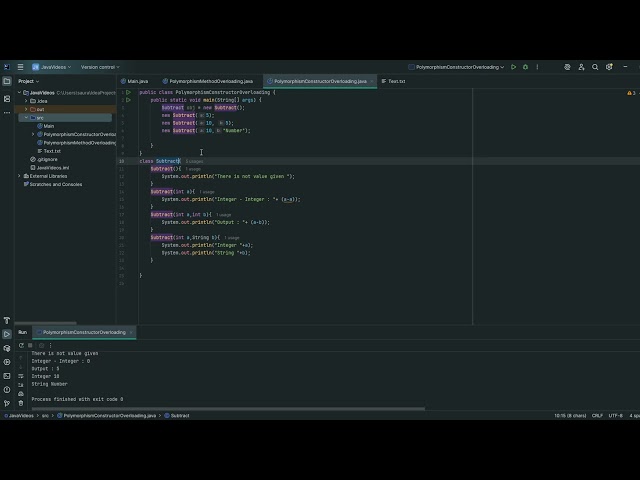640x480 pixels.
Task: Run the PolymorphismConstructorOverloading configuration
Action: (513, 67)
